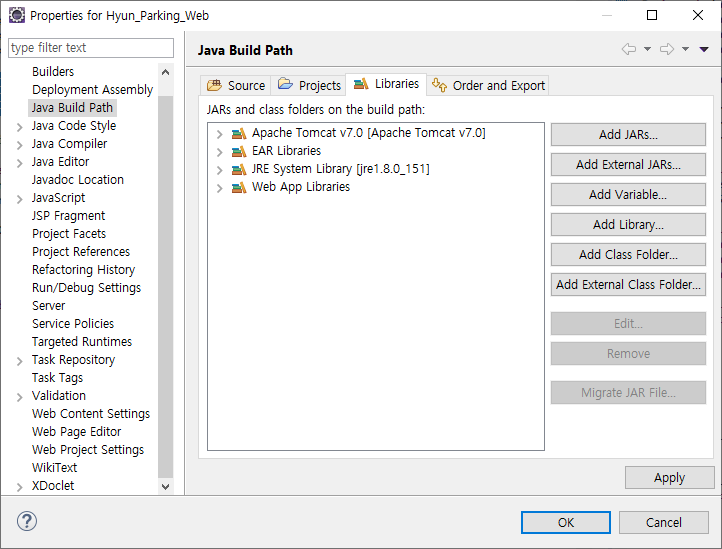Expand Validation category
Screen dimensions: 722x549
coord(19,397)
